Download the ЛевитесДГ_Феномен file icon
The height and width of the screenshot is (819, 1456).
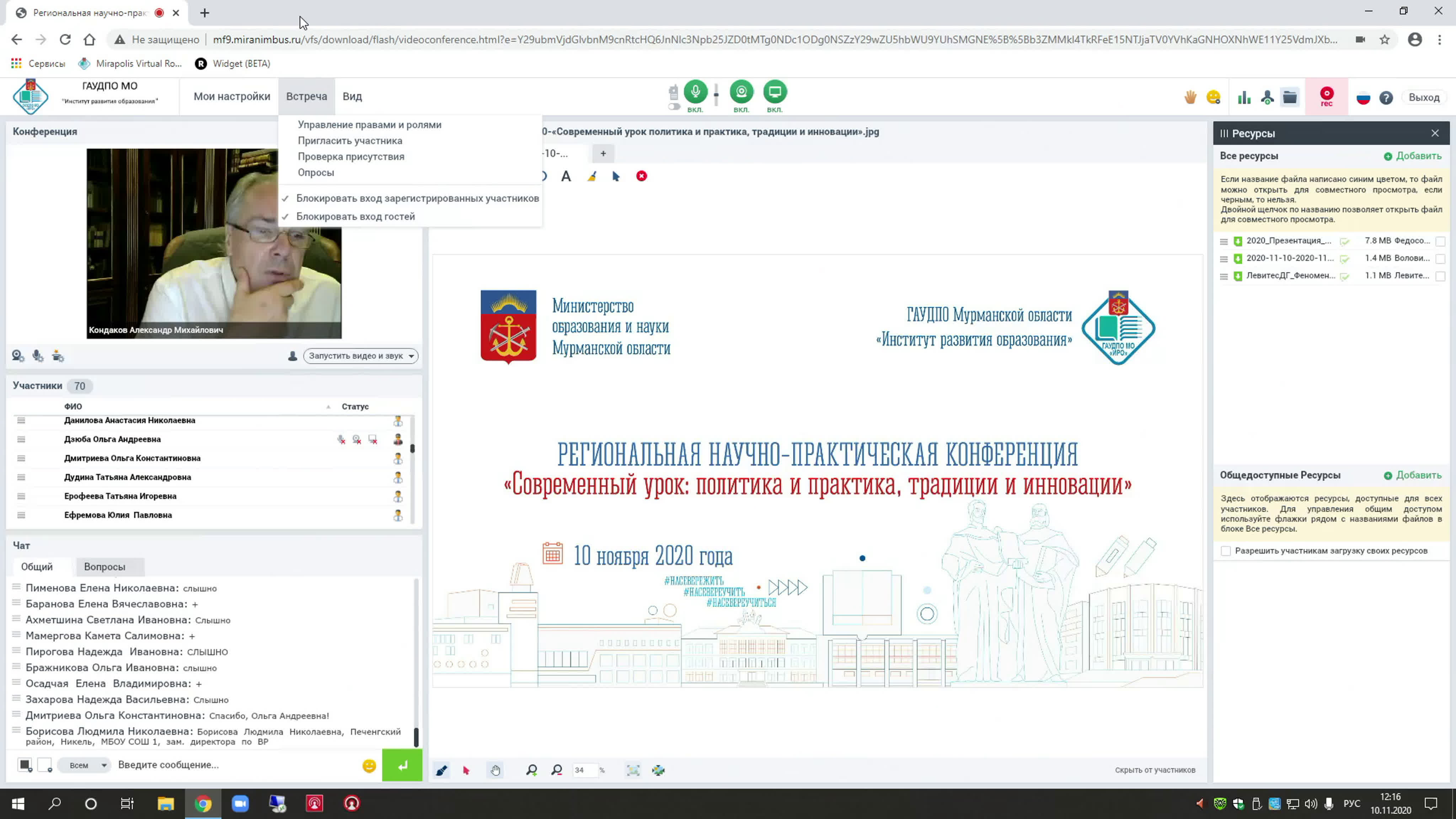click(1238, 277)
